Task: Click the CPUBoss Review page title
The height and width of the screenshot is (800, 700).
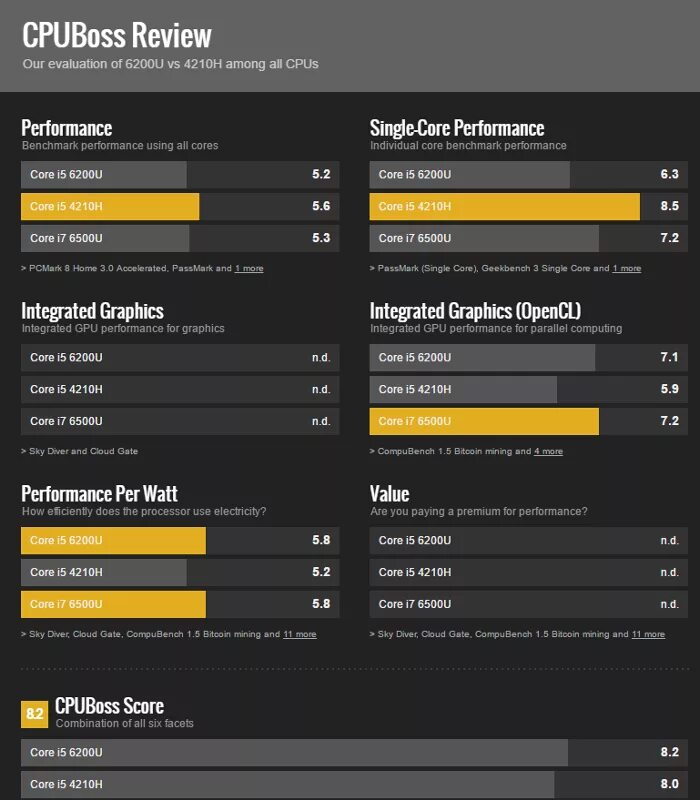Action: click(117, 36)
